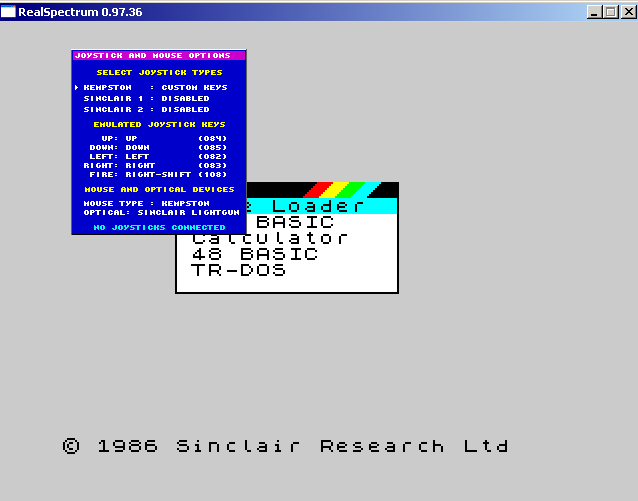The height and width of the screenshot is (501, 638).
Task: Click the DOWN key mapping row
Action: tap(158, 147)
